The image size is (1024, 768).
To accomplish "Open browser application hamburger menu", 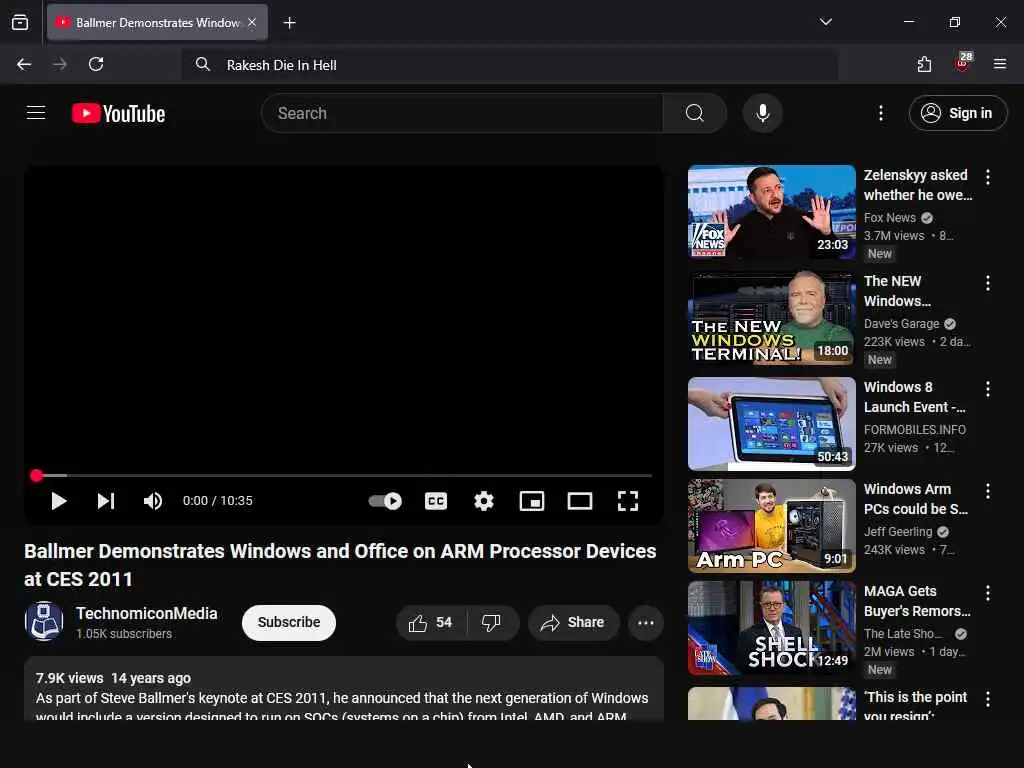I will point(999,64).
